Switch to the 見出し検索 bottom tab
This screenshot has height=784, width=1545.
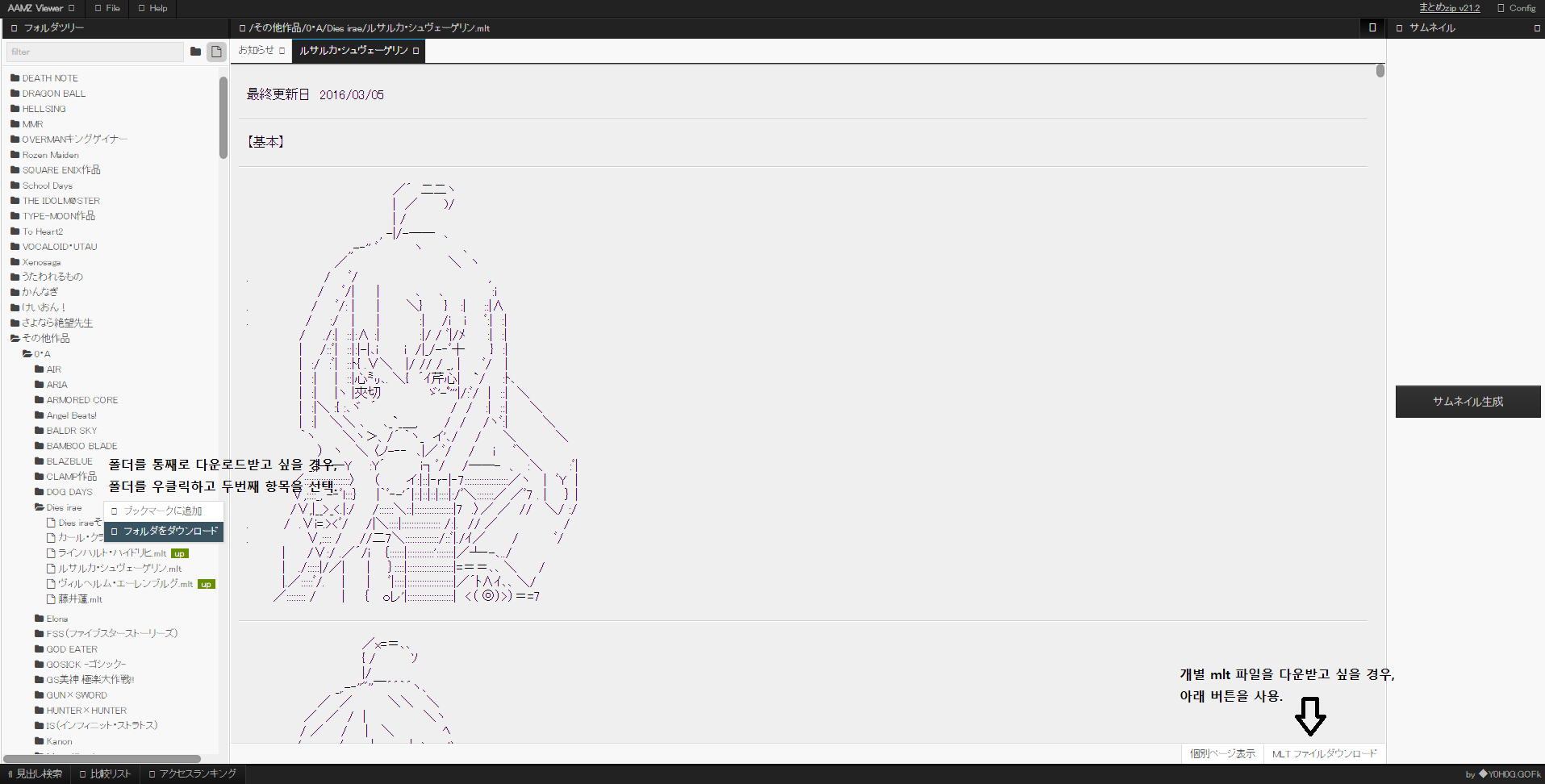click(35, 774)
